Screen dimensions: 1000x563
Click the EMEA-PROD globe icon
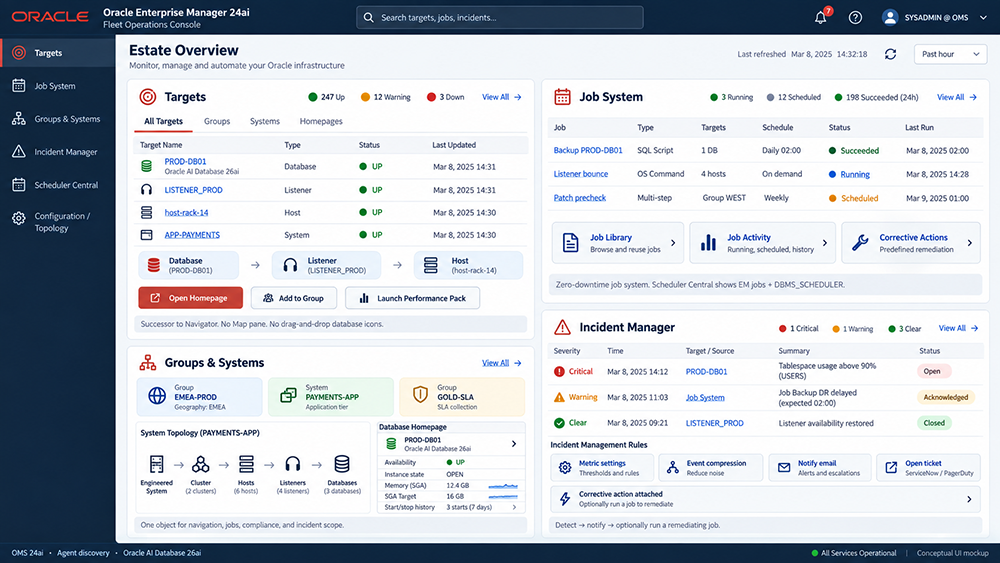tap(157, 396)
